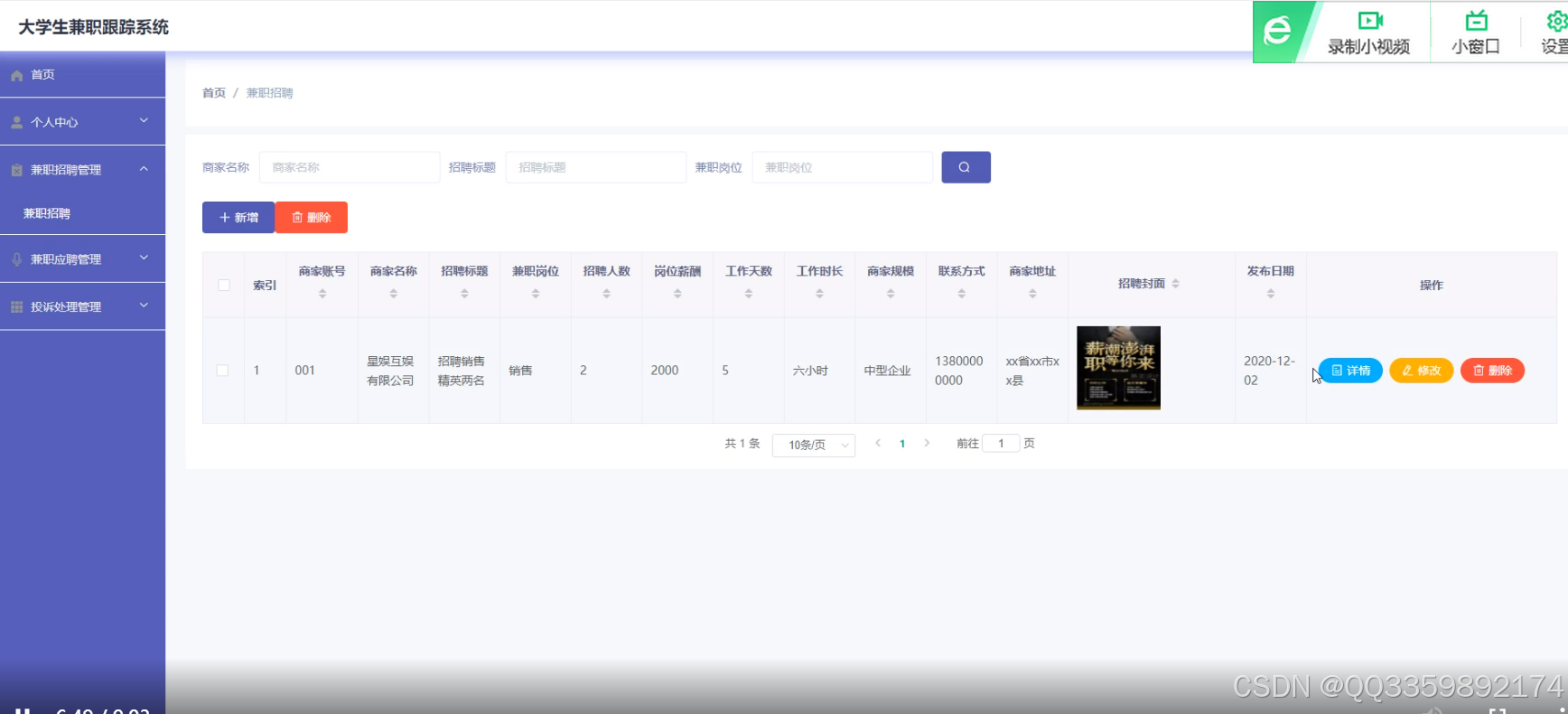
Task: Expand 投诉处理管理 sidebar menu
Action: click(82, 307)
